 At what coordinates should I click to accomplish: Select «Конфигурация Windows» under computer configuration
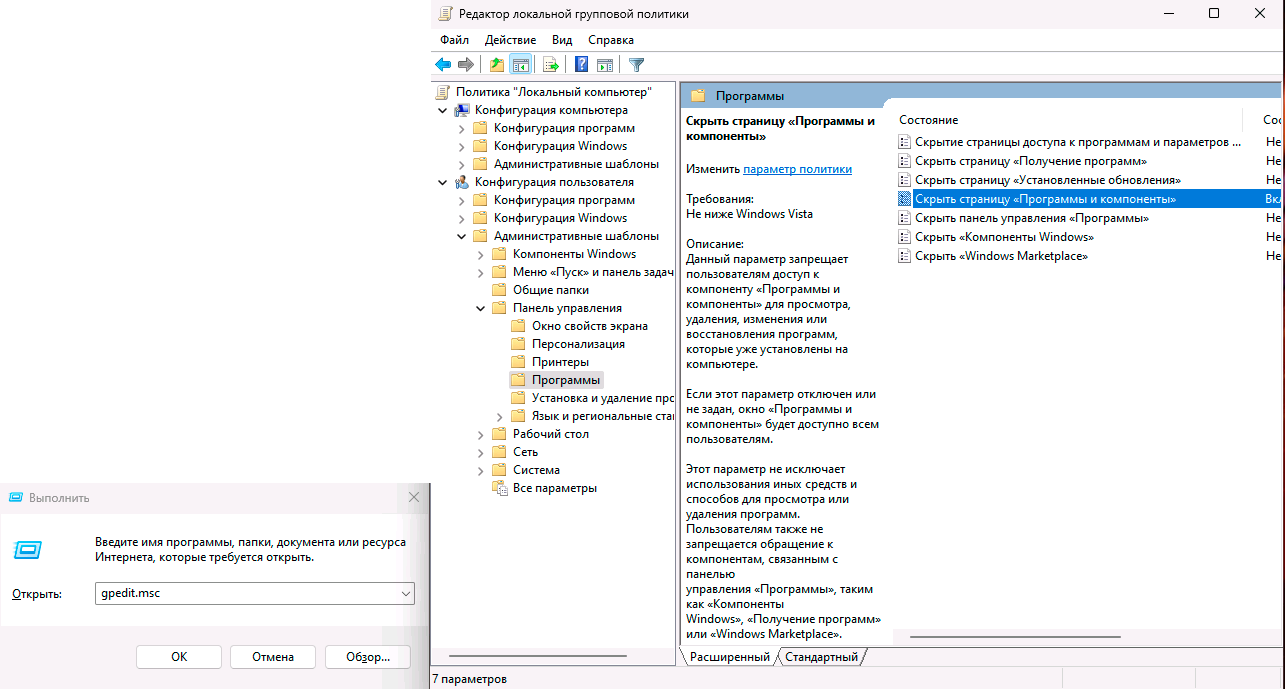(x=560, y=146)
